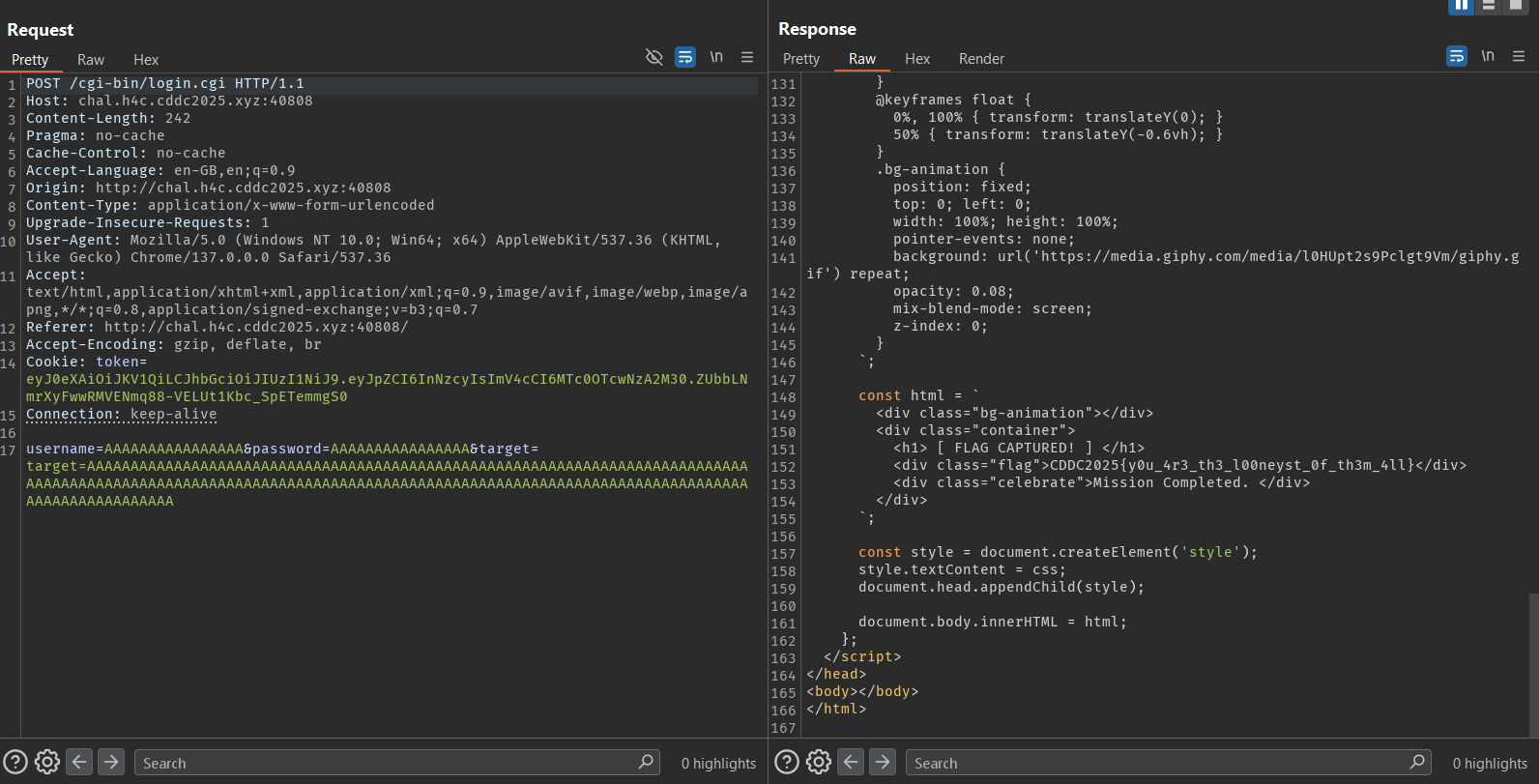
Task: Click 'Accept-Encoding: gzip, deflate, br' line
Action: click(x=174, y=344)
